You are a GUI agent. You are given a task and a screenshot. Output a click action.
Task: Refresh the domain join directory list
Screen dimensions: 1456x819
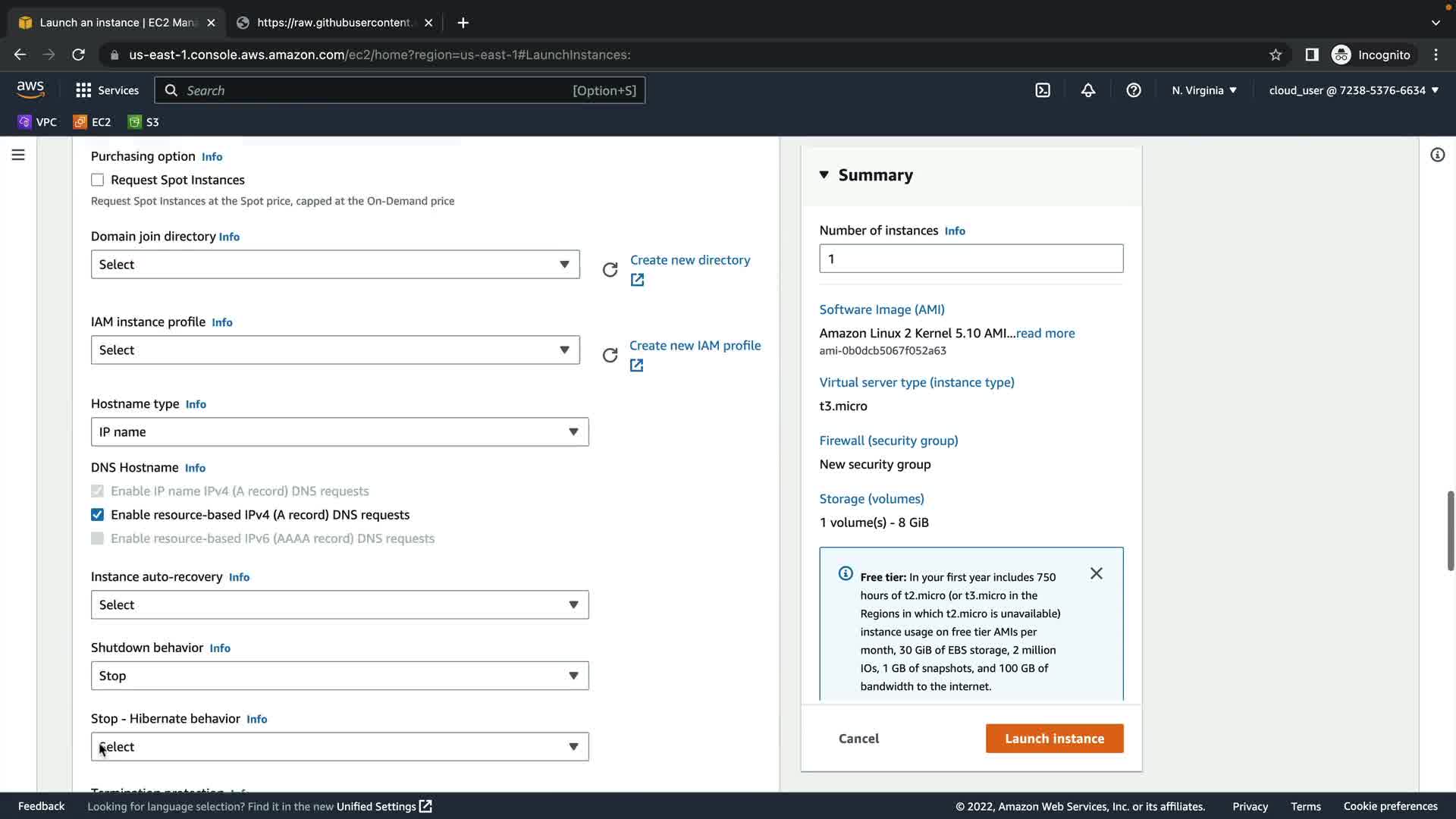point(610,269)
